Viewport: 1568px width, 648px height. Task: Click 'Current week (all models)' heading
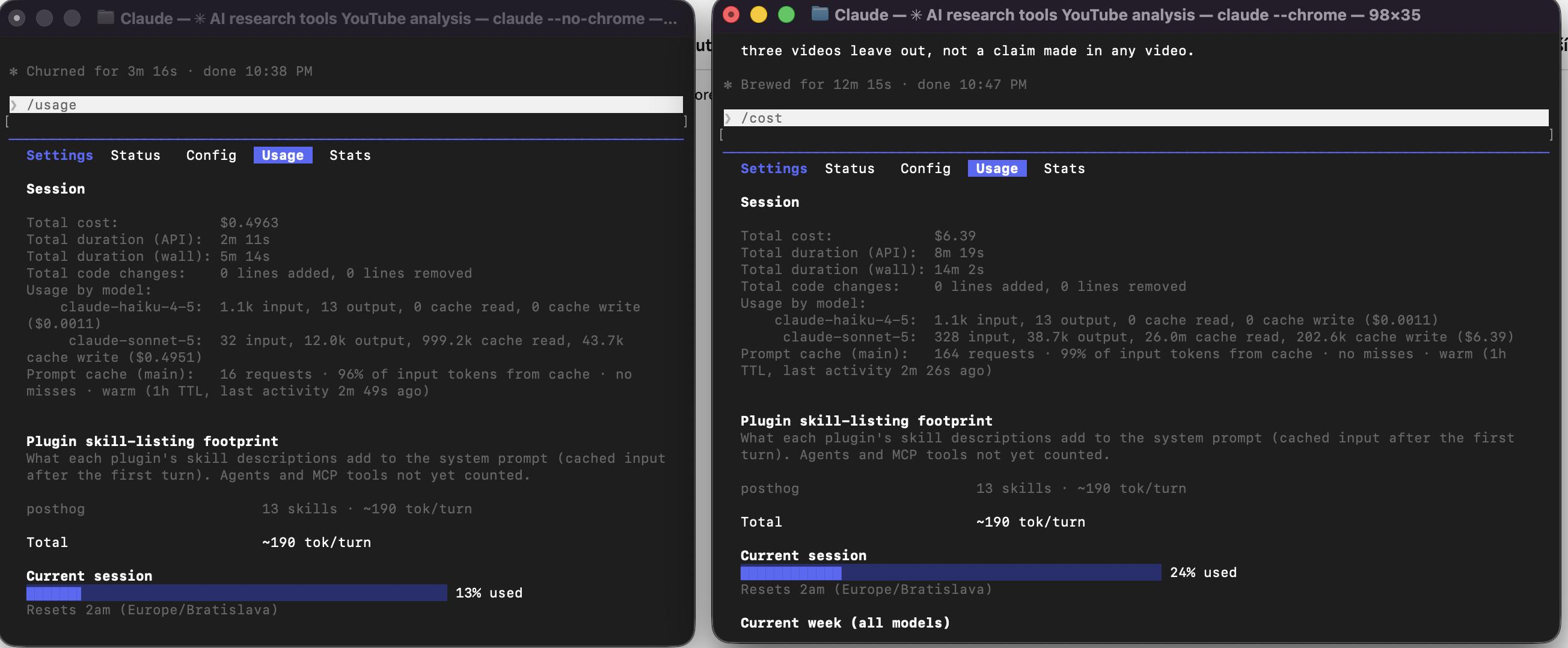[845, 623]
